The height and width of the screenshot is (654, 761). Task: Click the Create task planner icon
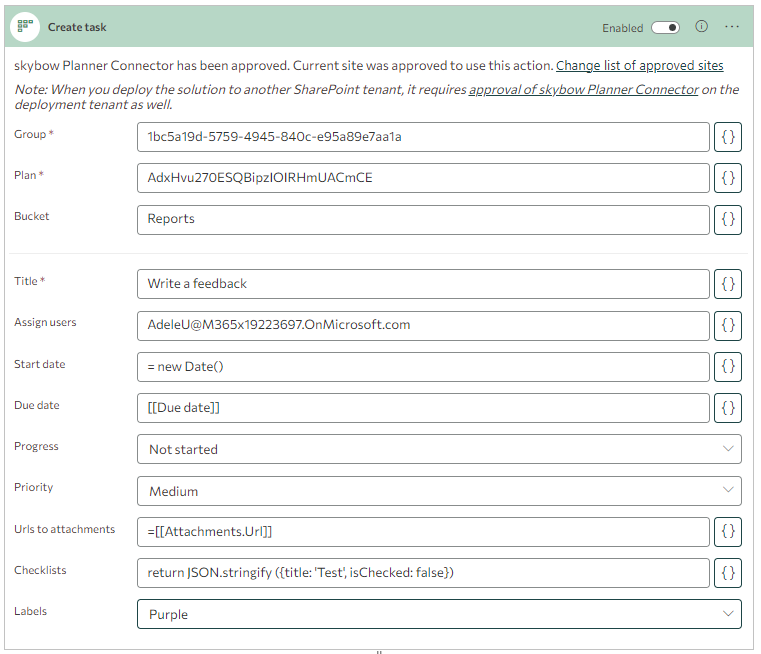(x=25, y=27)
